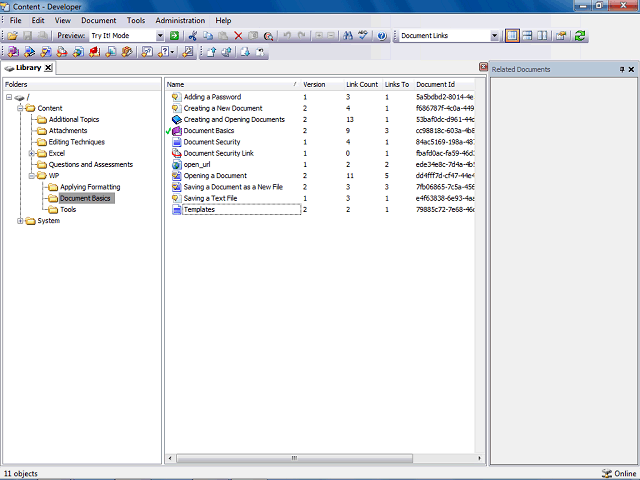Click the horizontal scrollbar thumb in the document list
This screenshot has height=480, width=640.
pyautogui.click(x=294, y=458)
